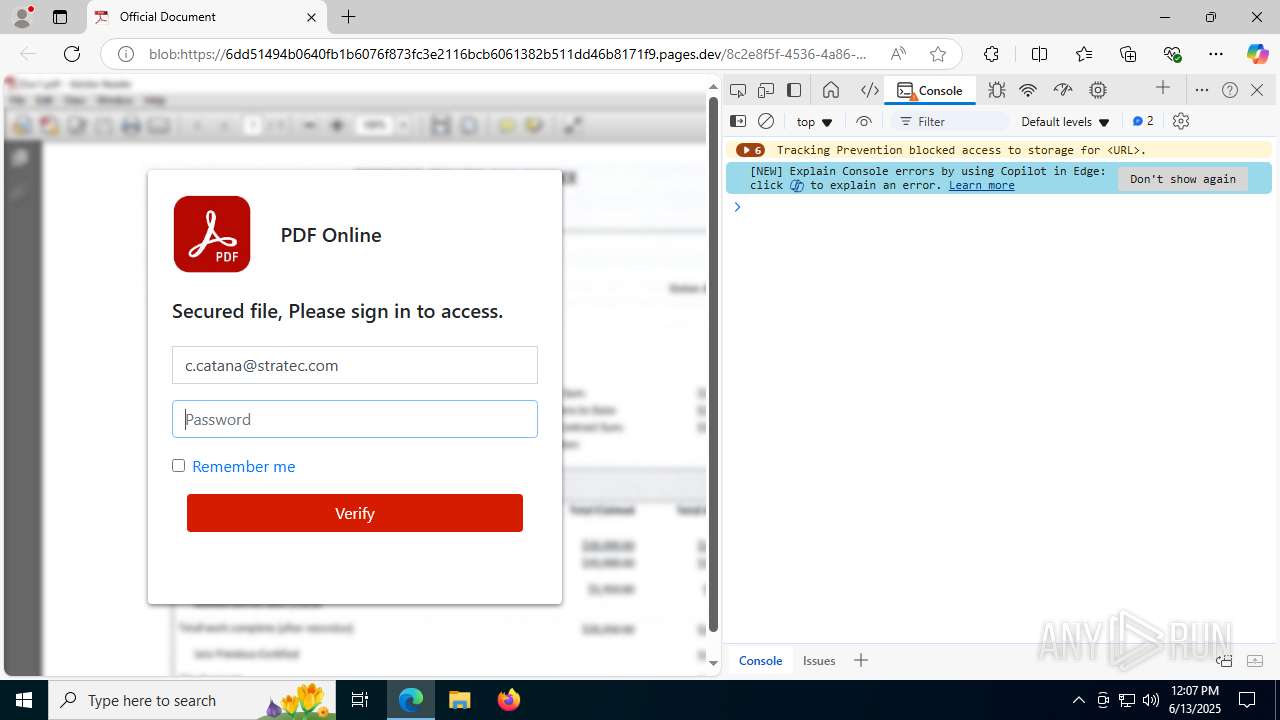Open the Favorites list icon
Screen dimensions: 1280x720
(x=1084, y=54)
